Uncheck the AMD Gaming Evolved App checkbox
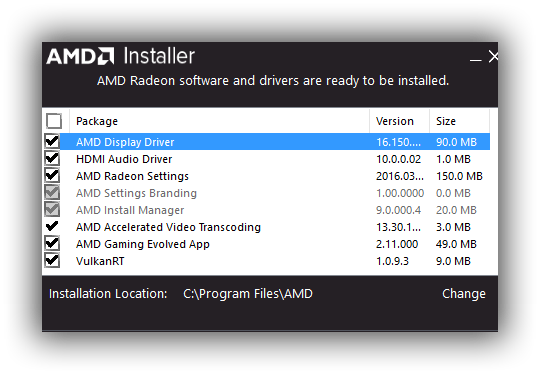Image resolution: width=540 pixels, height=374 pixels. pyautogui.click(x=52, y=244)
